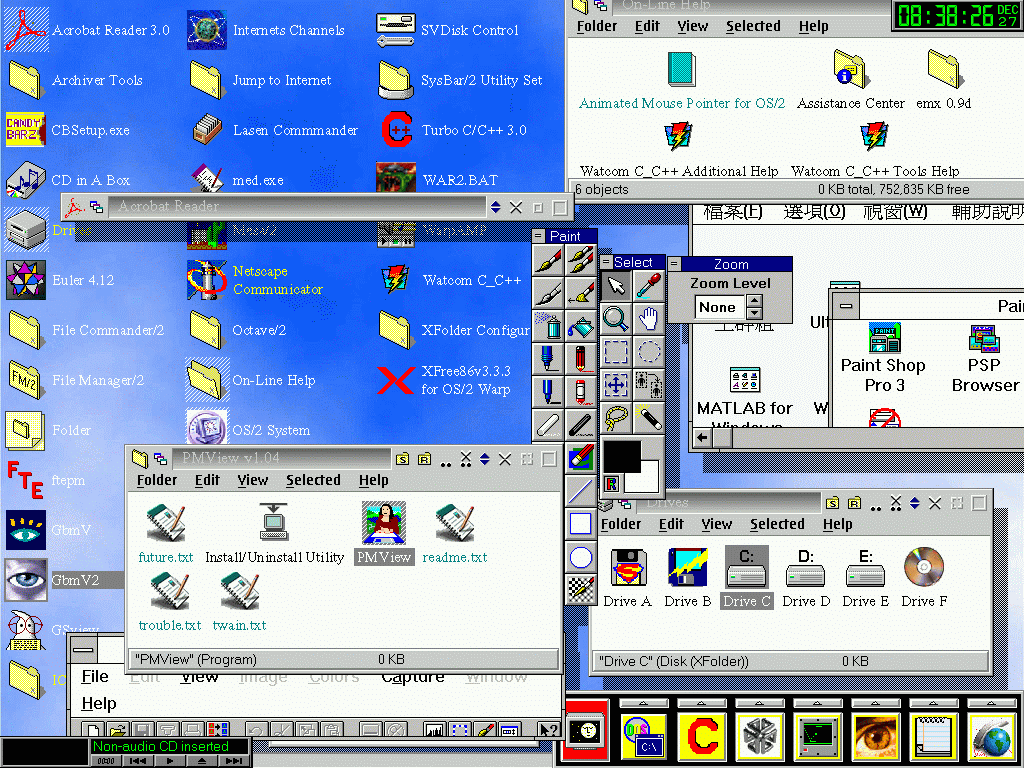Screen dimensions: 1024x768
Task: Eject the CD using the eject button
Action: point(202,761)
